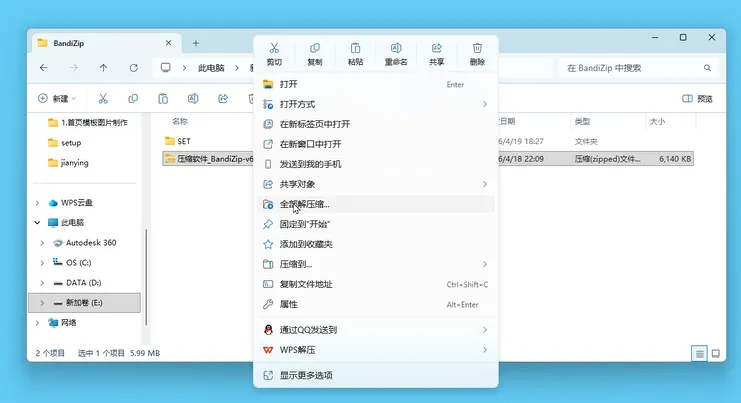Expand the 新加卷 (E:) drive arrow

click(x=42, y=303)
